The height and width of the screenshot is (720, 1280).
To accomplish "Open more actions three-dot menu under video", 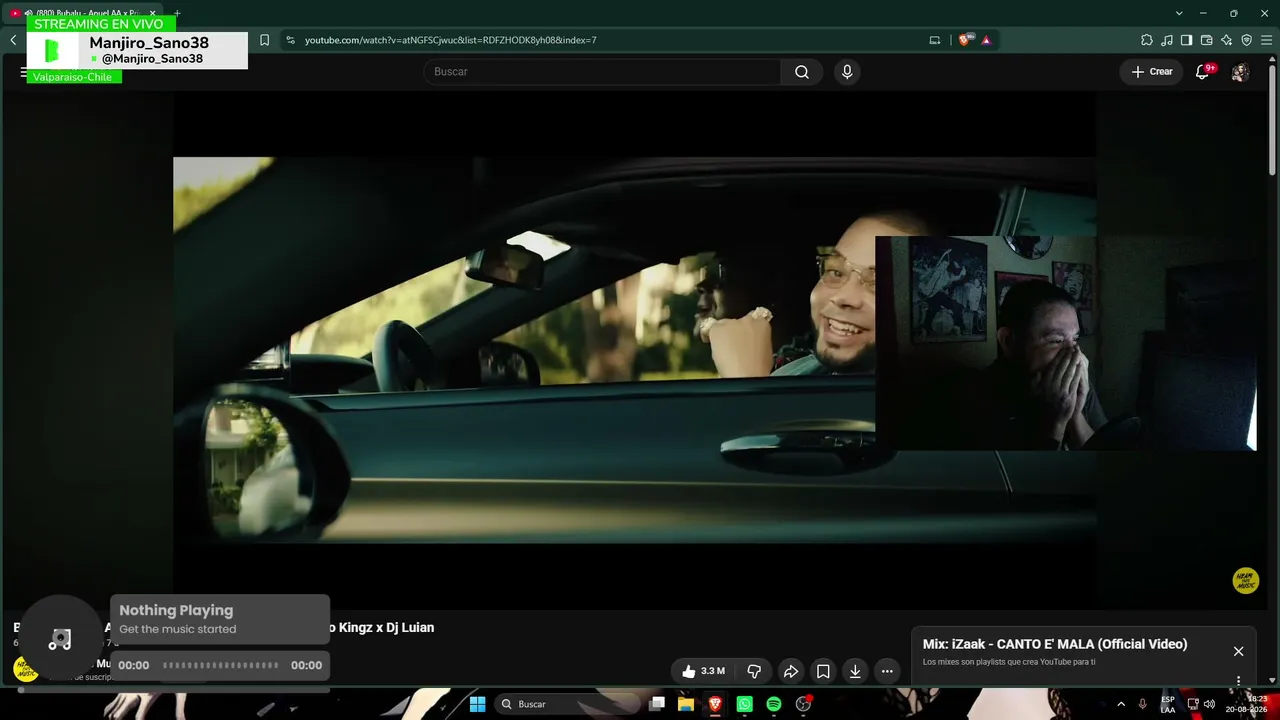I will click(887, 672).
